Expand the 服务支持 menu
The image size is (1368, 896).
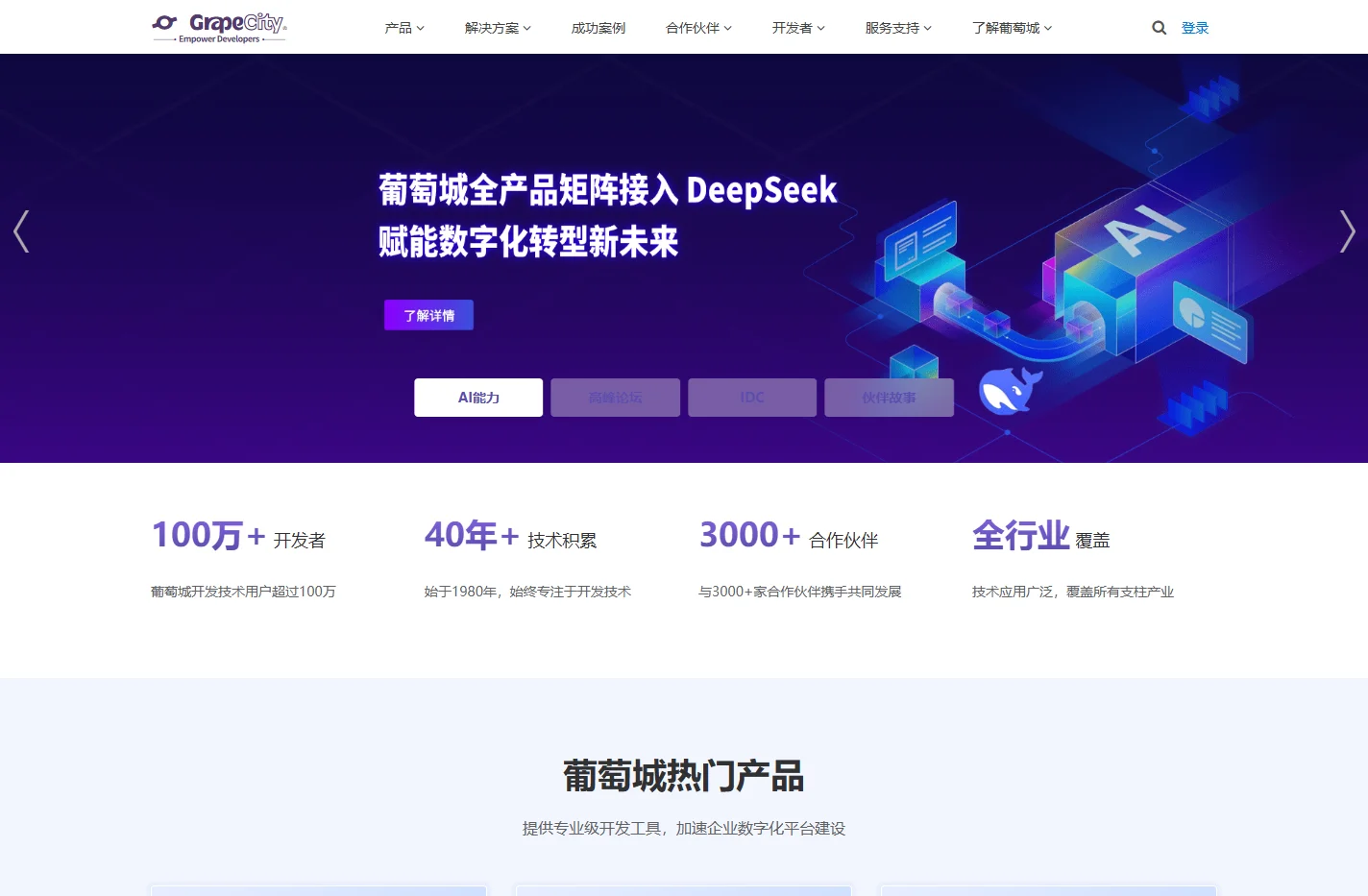pyautogui.click(x=898, y=28)
